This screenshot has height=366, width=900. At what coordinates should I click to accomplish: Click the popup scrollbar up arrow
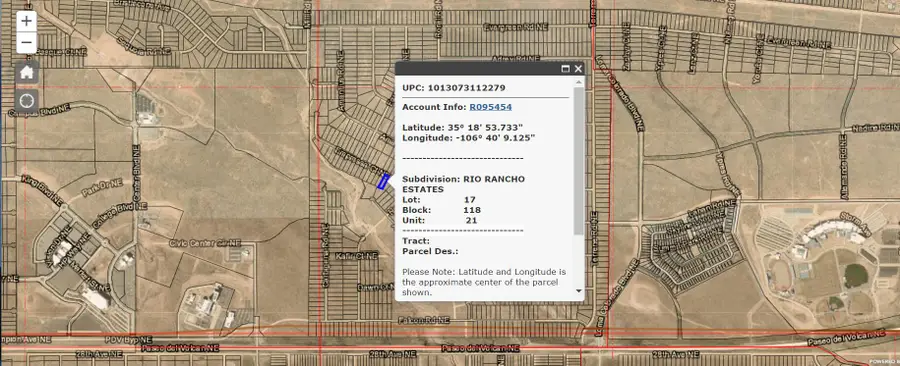pyautogui.click(x=578, y=82)
